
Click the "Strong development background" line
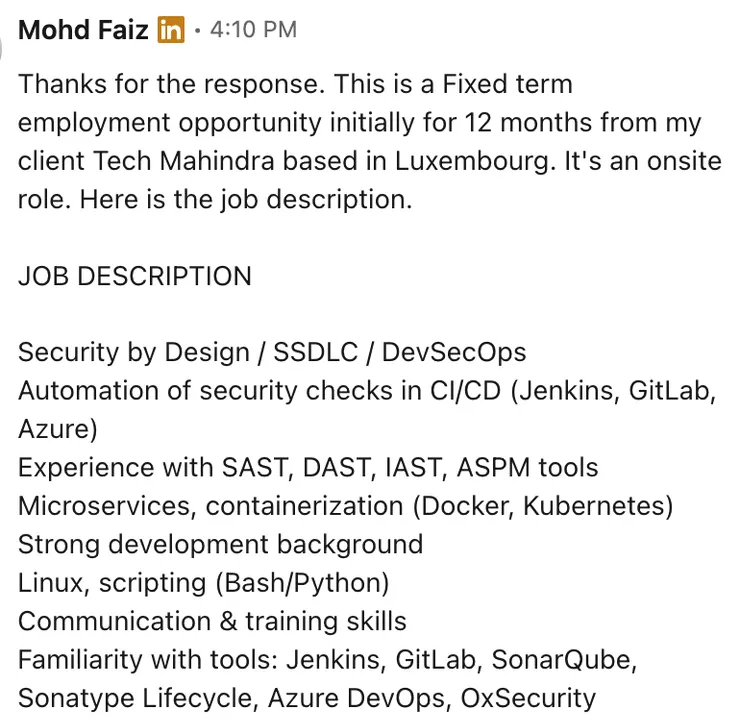coord(220,544)
